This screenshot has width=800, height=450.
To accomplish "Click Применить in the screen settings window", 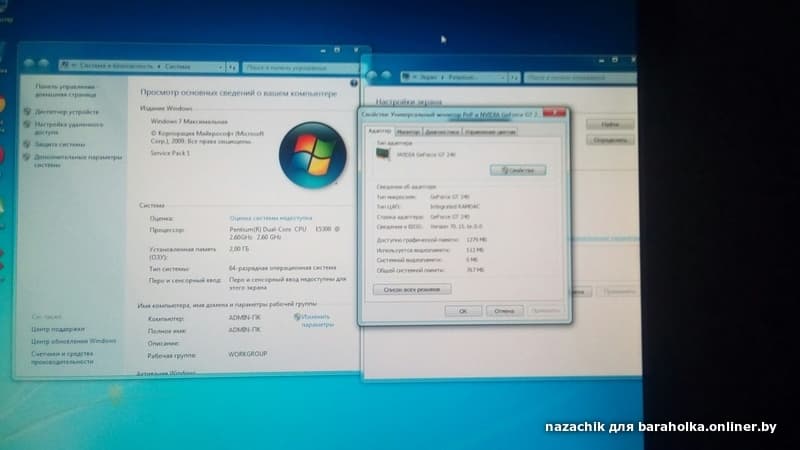I will [x=619, y=292].
